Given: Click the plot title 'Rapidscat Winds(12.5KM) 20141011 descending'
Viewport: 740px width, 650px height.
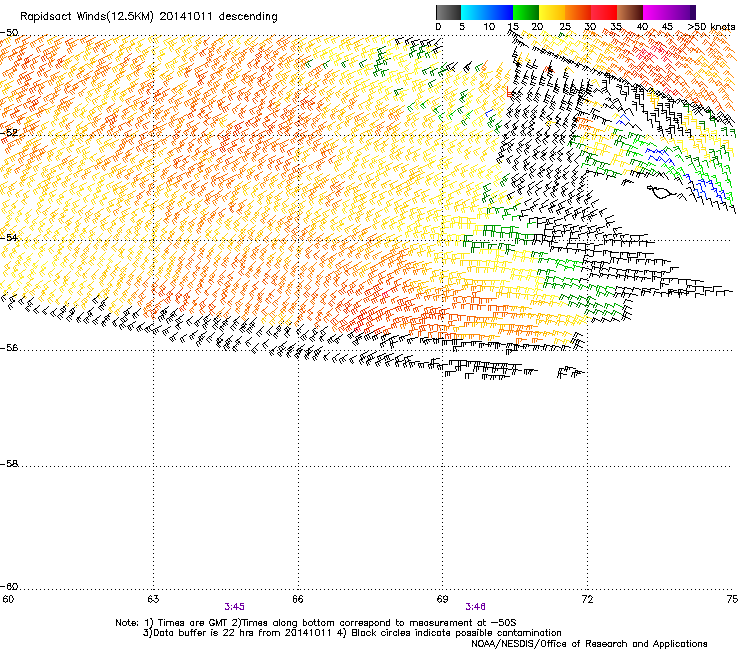Looking at the screenshot, I should click(149, 17).
